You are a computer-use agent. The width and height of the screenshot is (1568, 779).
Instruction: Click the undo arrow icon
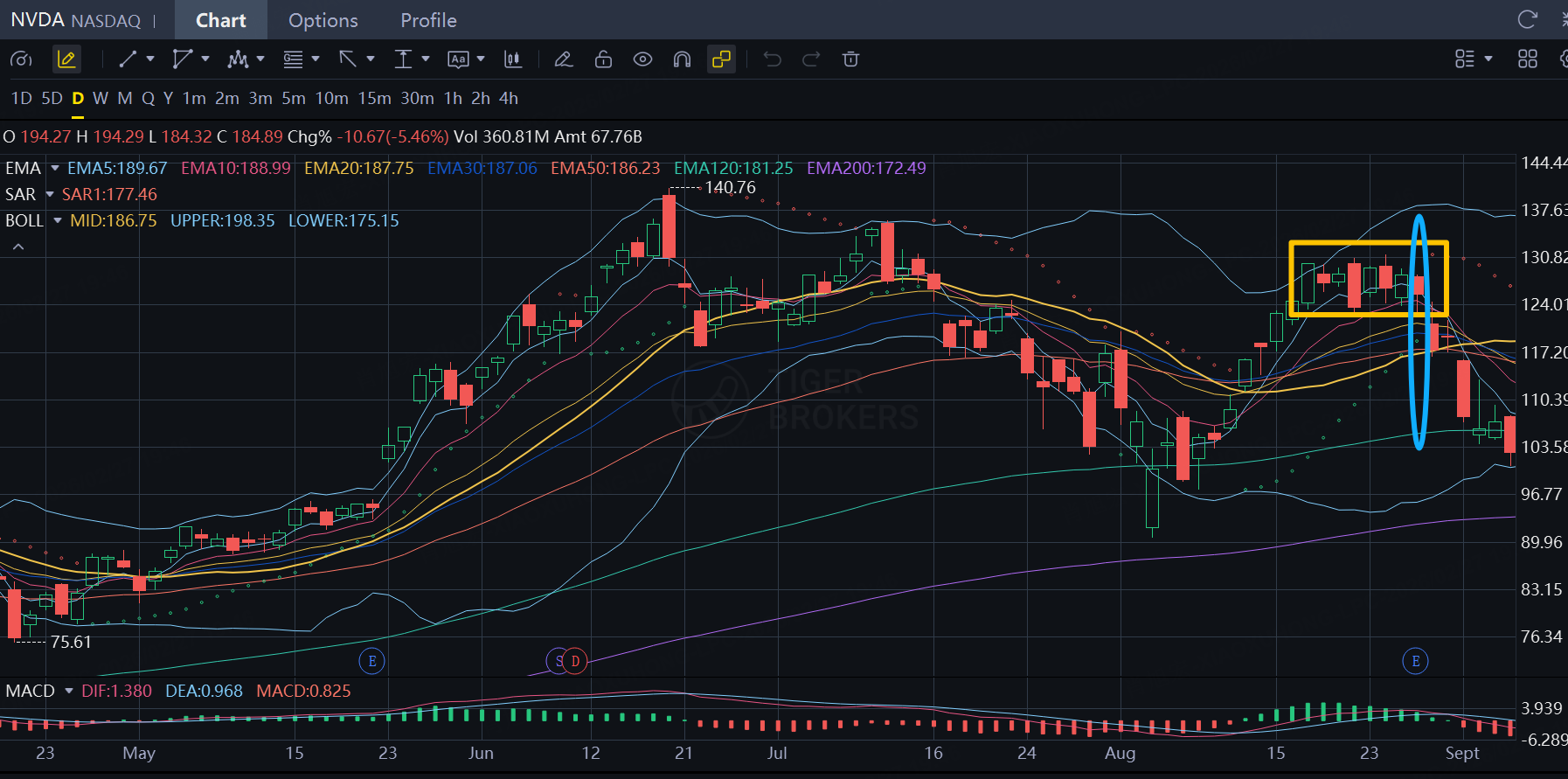point(772,59)
